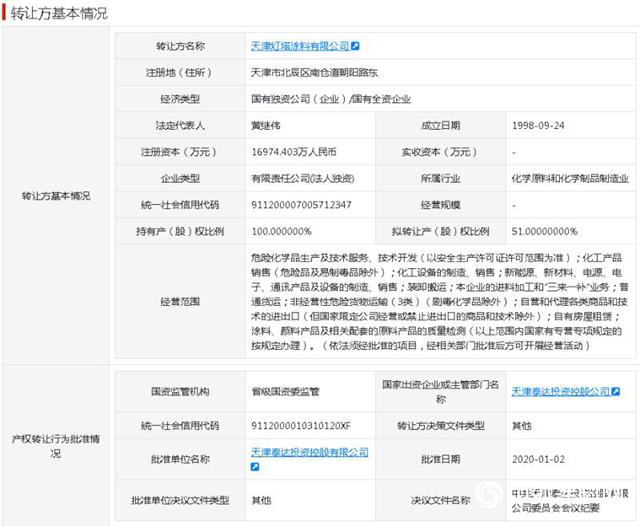This screenshot has height=526, width=640.
Task: Click the 批准日期 label
Action: 441,459
